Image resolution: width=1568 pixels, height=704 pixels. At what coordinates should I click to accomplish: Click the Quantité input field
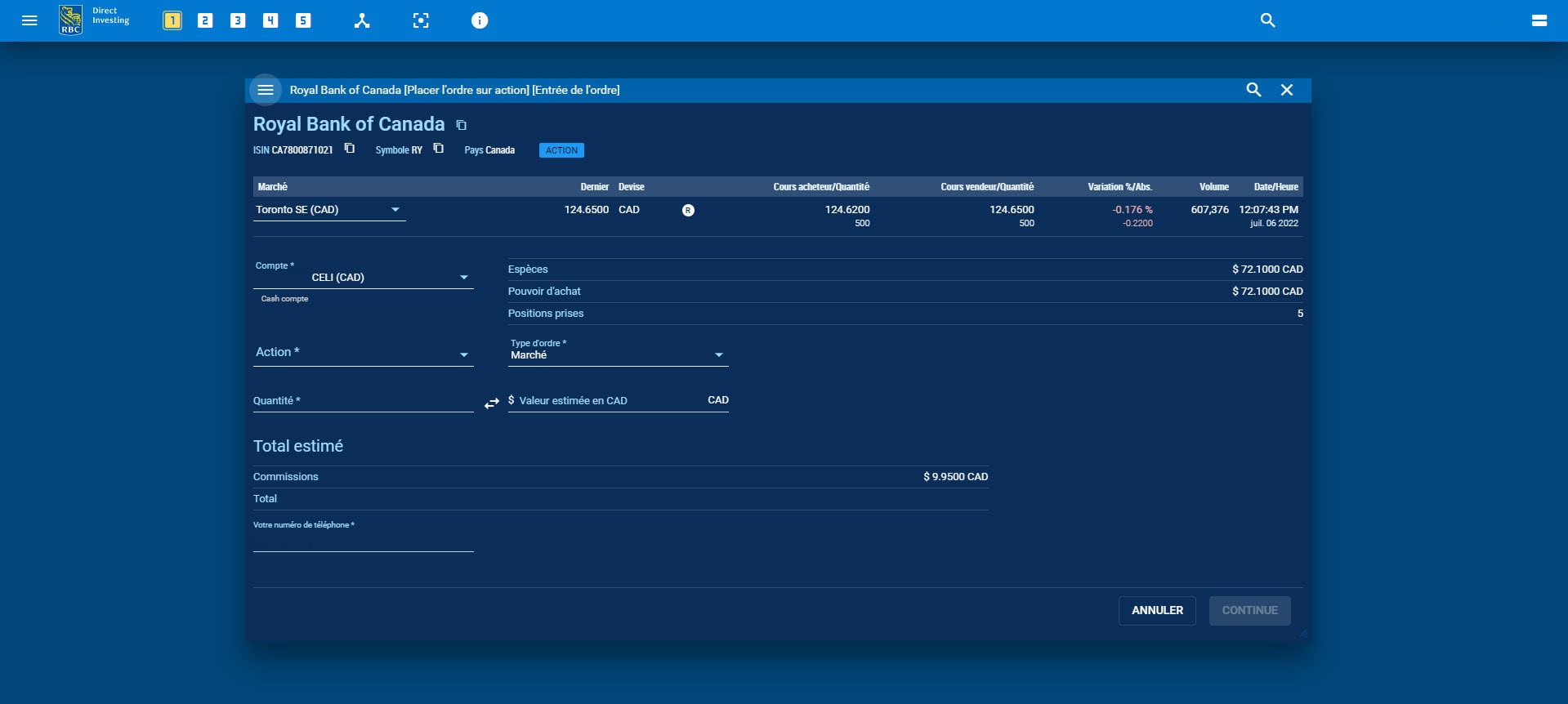364,401
